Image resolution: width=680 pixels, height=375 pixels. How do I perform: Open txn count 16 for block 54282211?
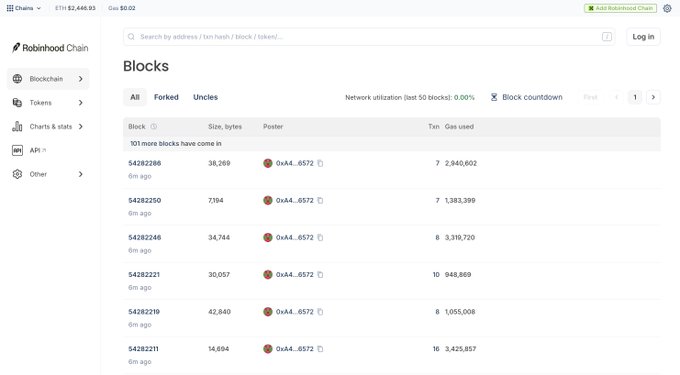point(436,349)
